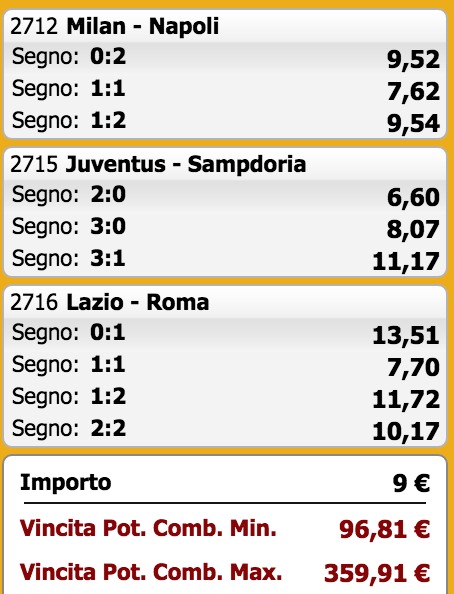Click the 1:1 score under Milan - Napoli
Screen dimensions: 454x594
108,89
